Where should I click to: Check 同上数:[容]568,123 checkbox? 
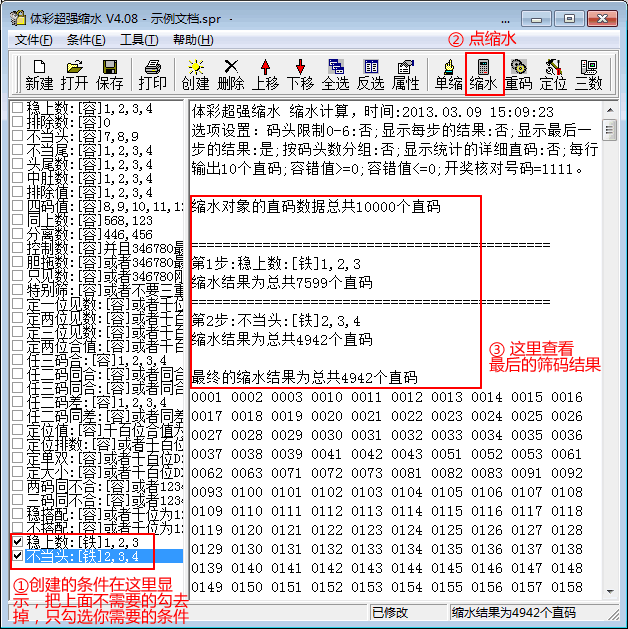click(17, 220)
